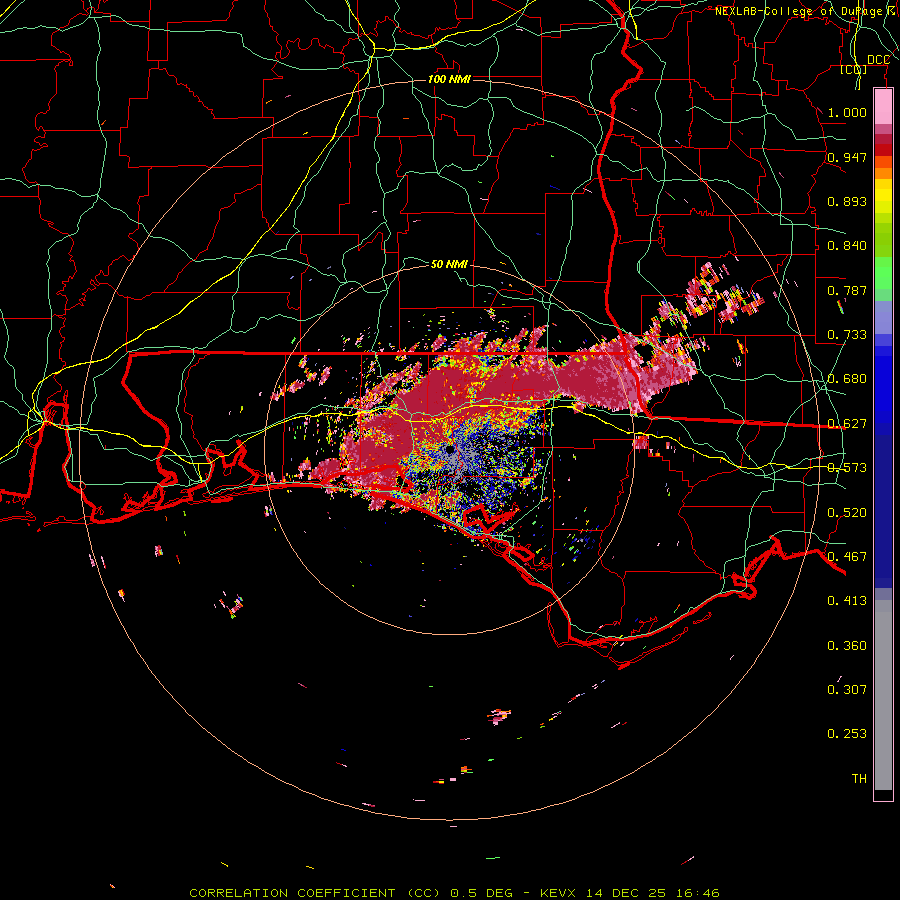Click the TH threshold label on the scale
900x900 pixels.
[x=859, y=779]
